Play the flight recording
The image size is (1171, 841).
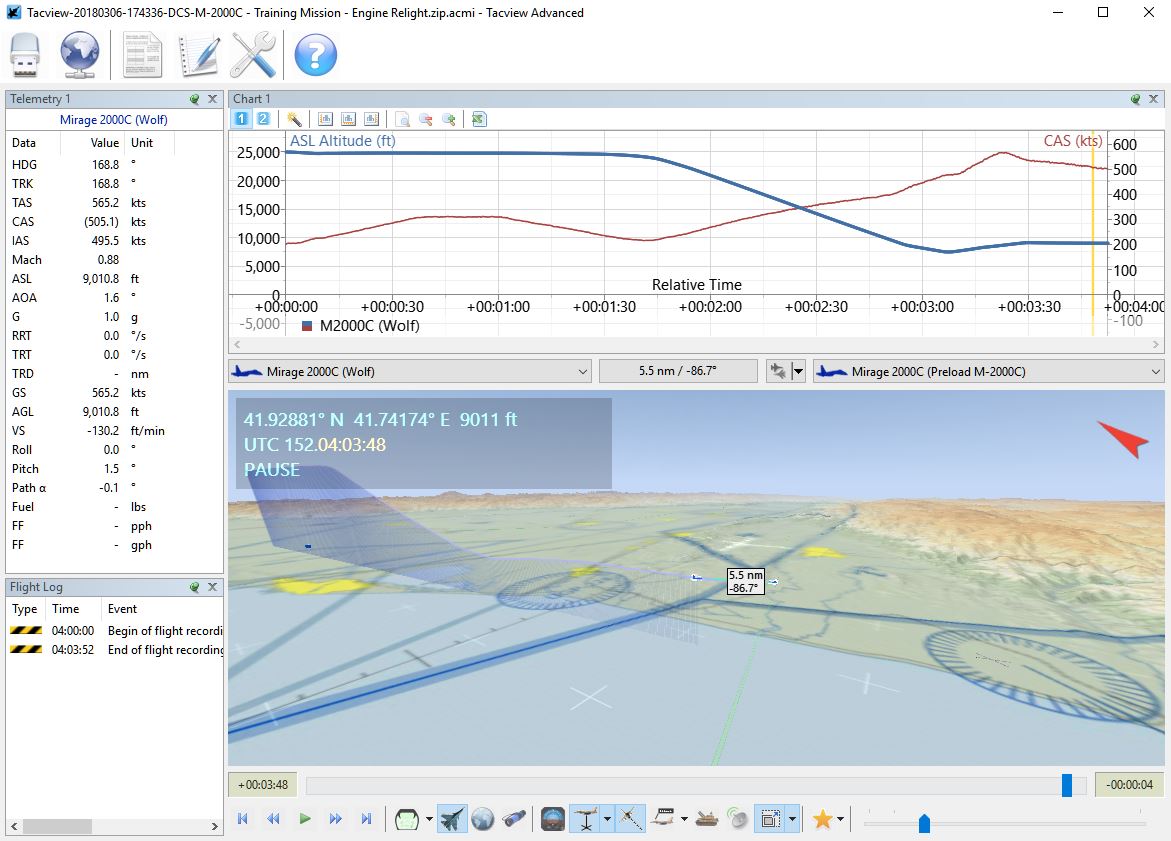tap(305, 819)
